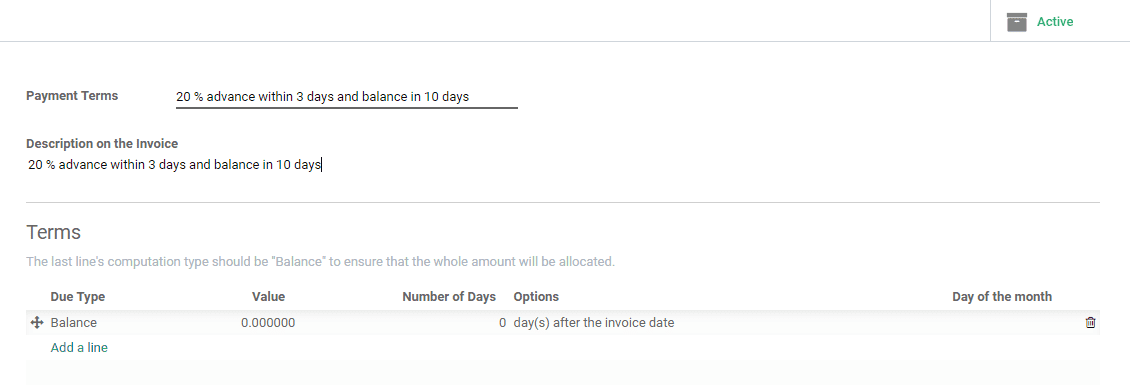Viewport: 1130px width, 387px height.
Task: Click the Due Type column header
Action: (x=78, y=296)
